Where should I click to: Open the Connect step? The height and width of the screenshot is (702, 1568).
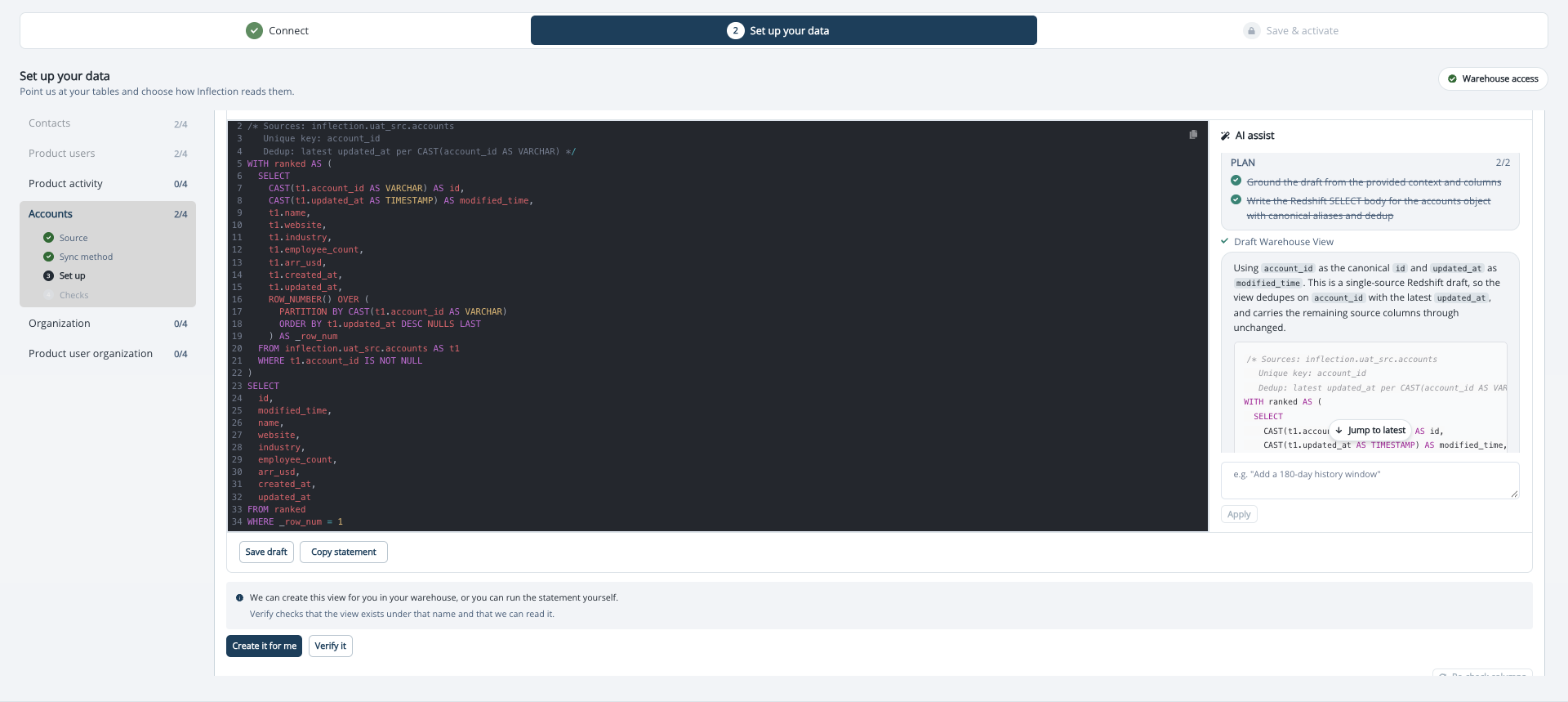pos(277,30)
